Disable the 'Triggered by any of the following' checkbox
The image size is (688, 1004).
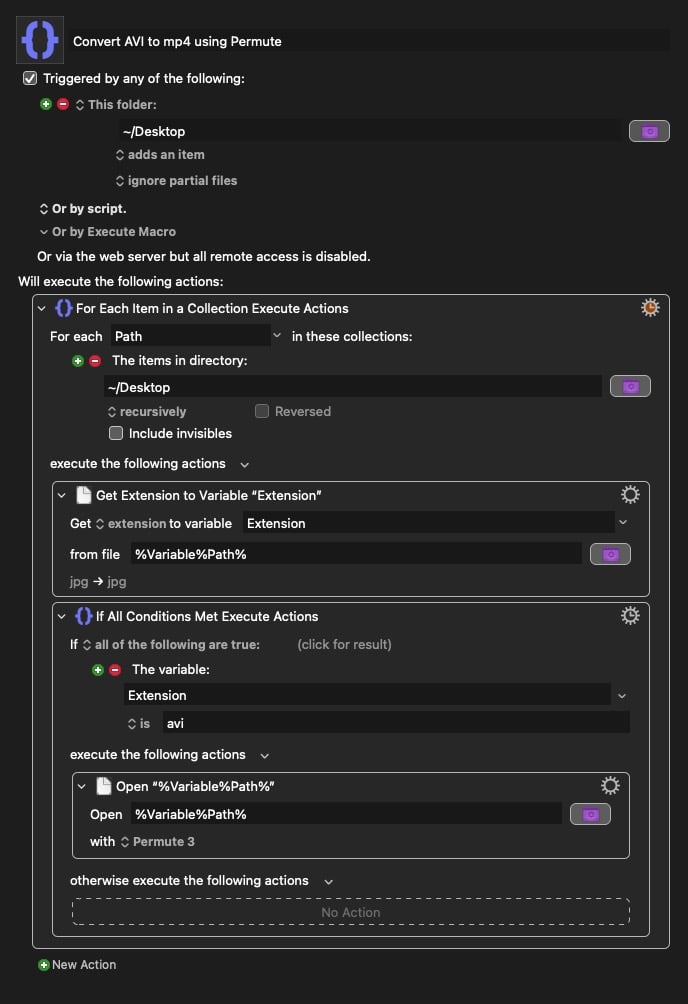click(30, 78)
